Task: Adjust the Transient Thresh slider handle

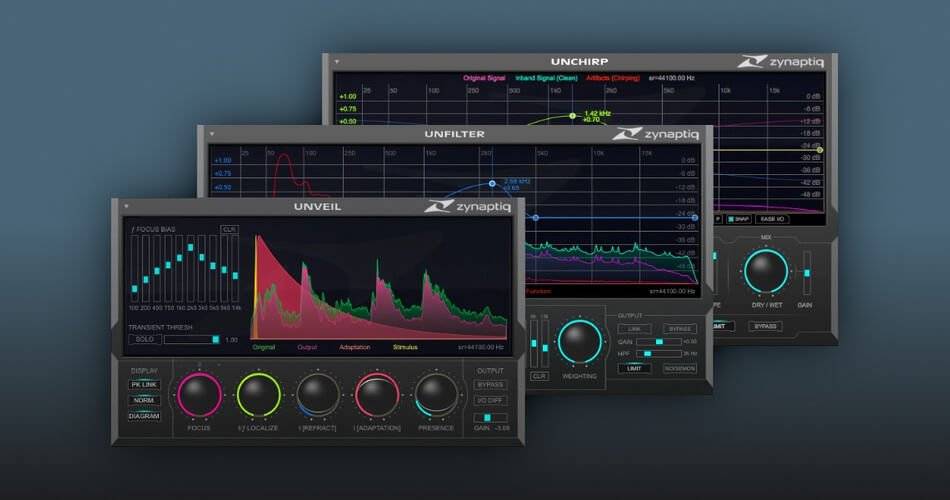Action: click(x=215, y=339)
